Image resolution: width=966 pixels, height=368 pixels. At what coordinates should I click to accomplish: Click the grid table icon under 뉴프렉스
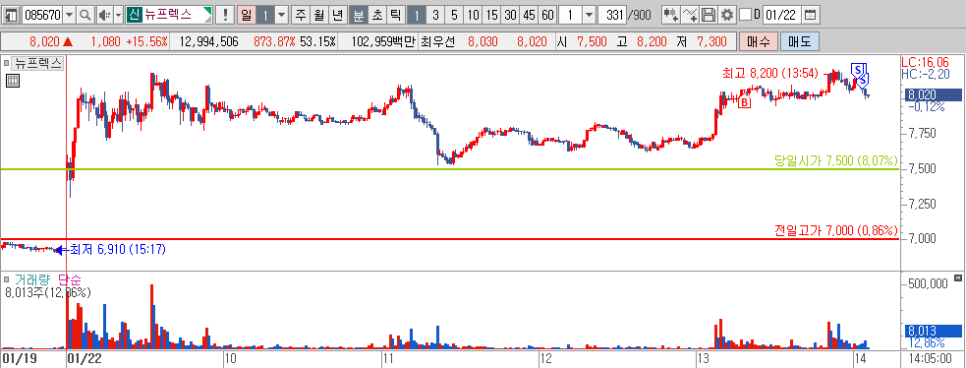tap(12, 80)
